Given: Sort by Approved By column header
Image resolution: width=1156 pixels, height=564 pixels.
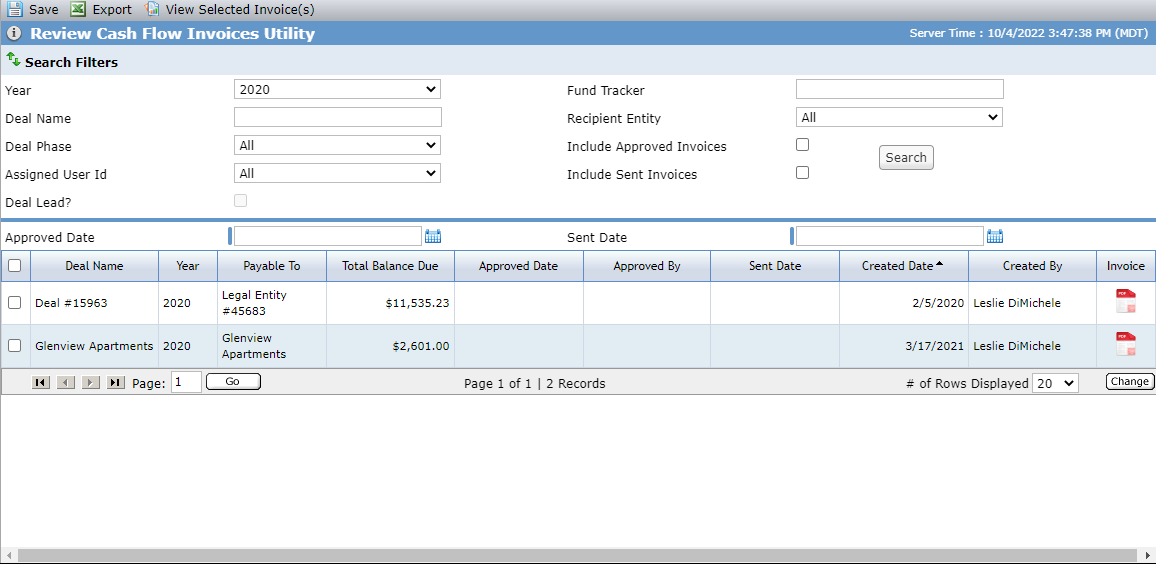Looking at the screenshot, I should [x=647, y=266].
